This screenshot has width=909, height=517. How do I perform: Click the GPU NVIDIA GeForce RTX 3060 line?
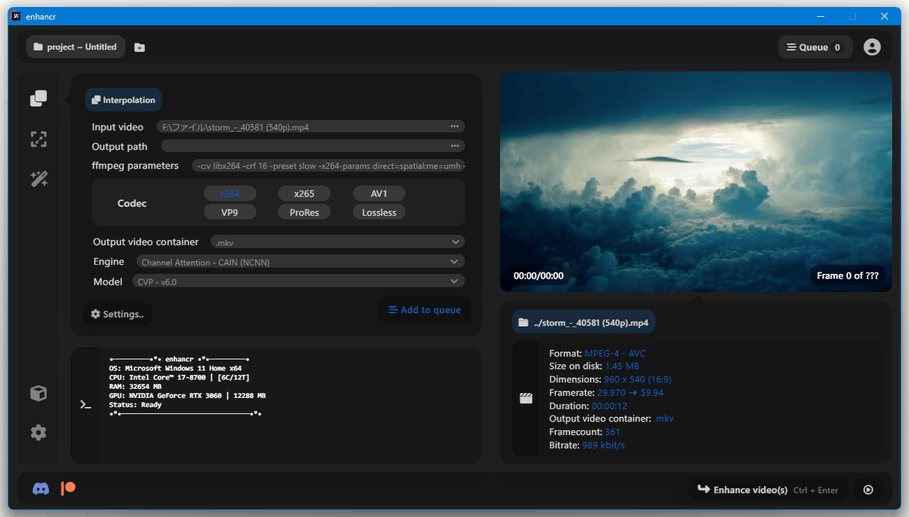pos(187,396)
